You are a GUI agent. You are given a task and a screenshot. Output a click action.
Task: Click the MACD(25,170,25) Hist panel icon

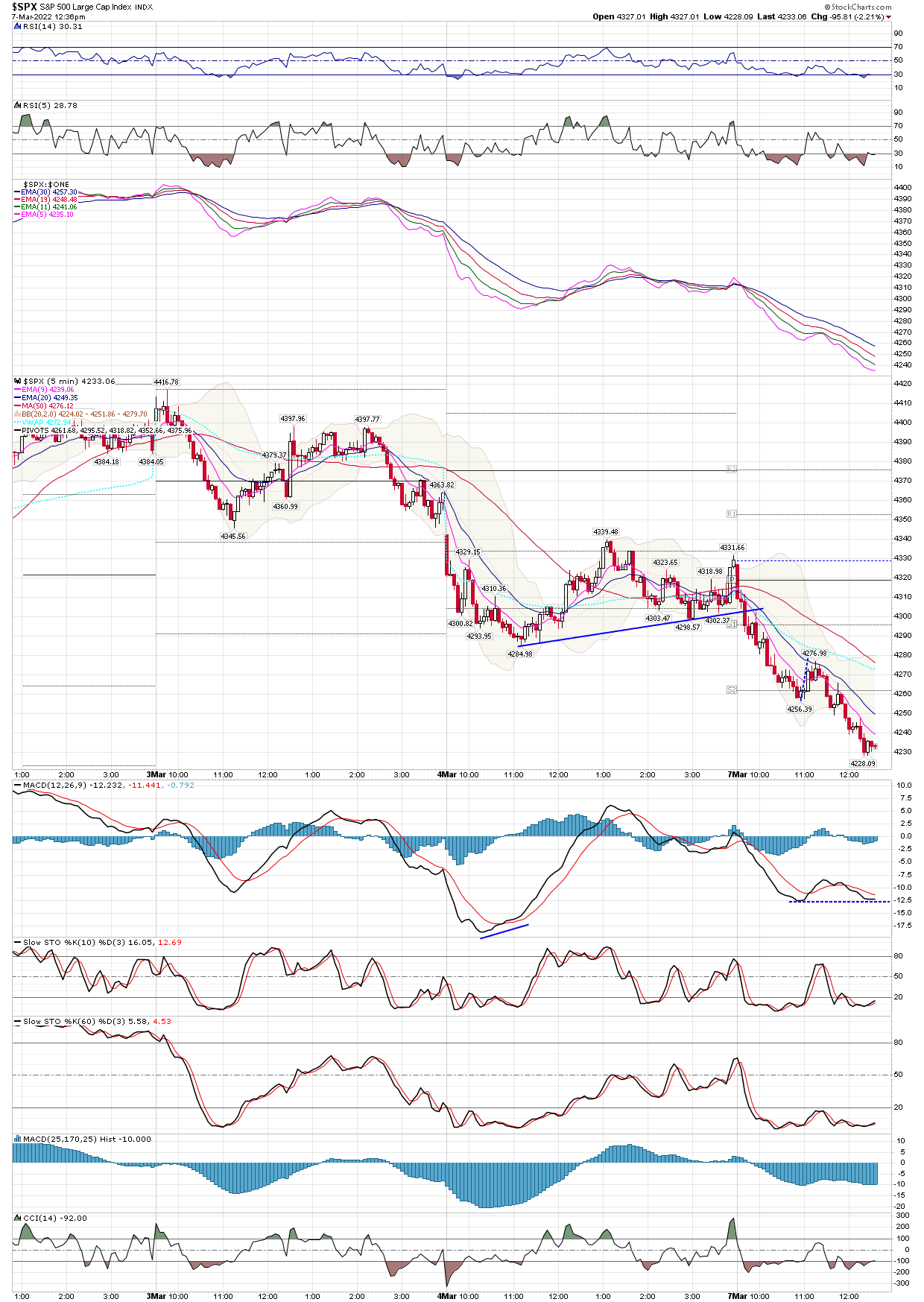point(18,1139)
